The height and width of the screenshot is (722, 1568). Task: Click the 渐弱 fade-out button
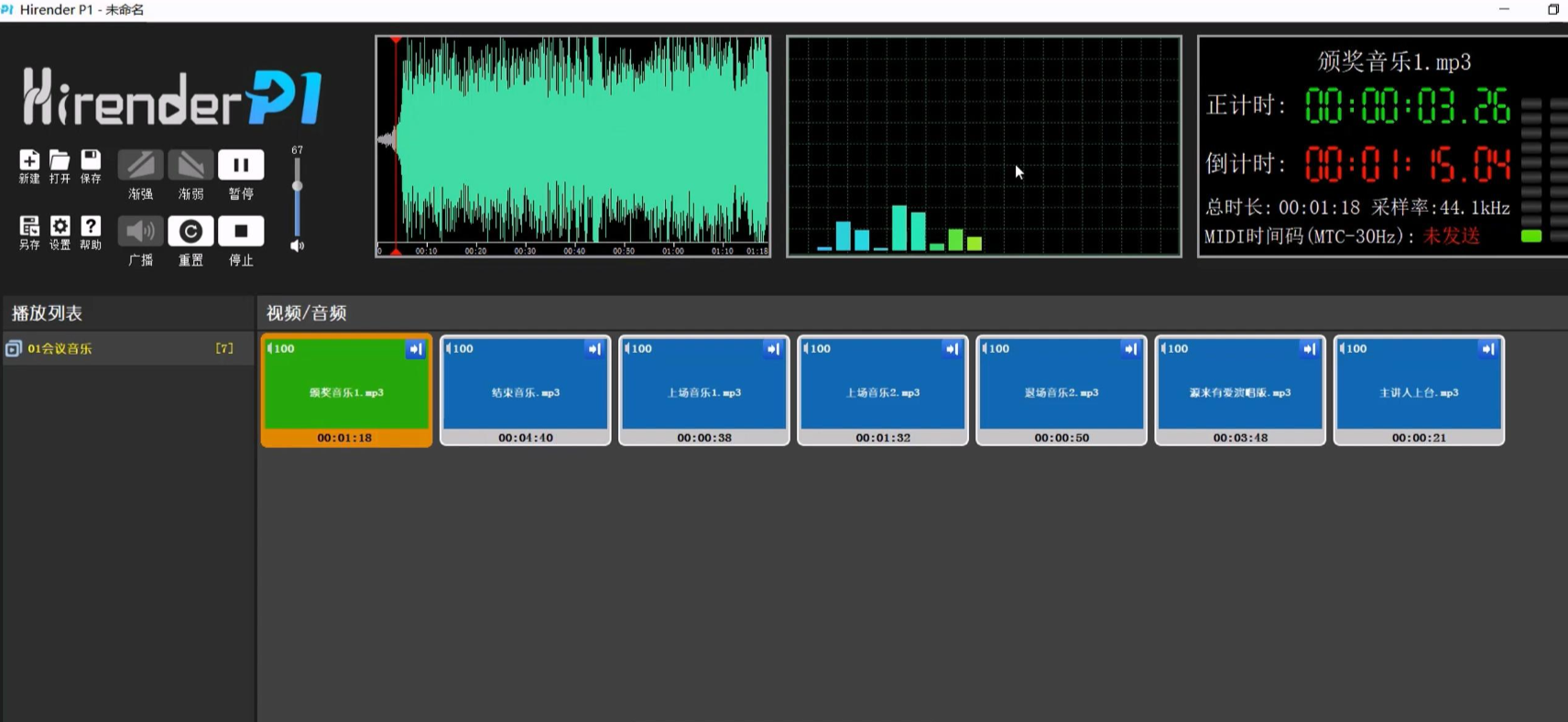pos(191,165)
